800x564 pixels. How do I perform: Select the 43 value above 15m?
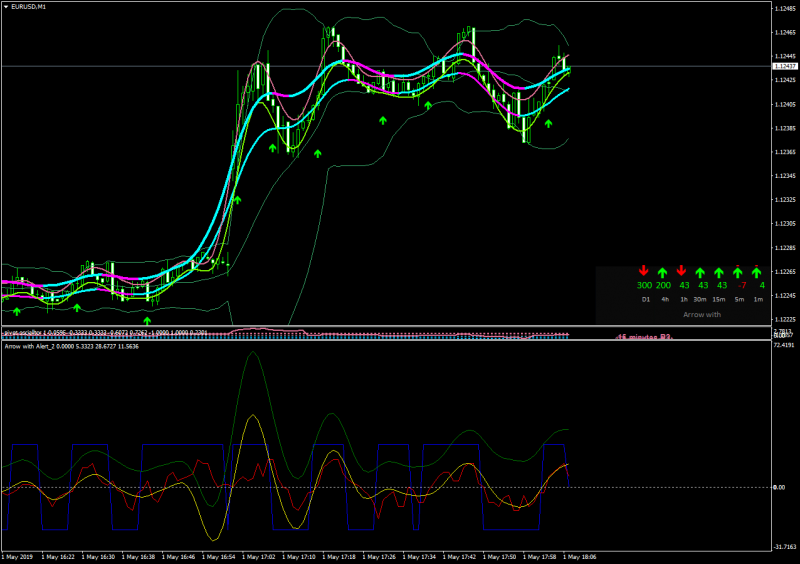(x=722, y=286)
